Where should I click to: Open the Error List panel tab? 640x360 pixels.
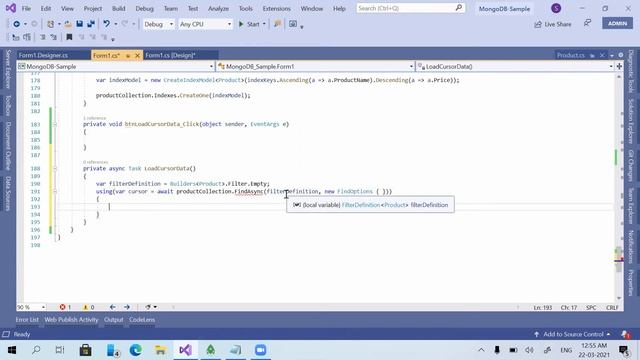coord(27,320)
